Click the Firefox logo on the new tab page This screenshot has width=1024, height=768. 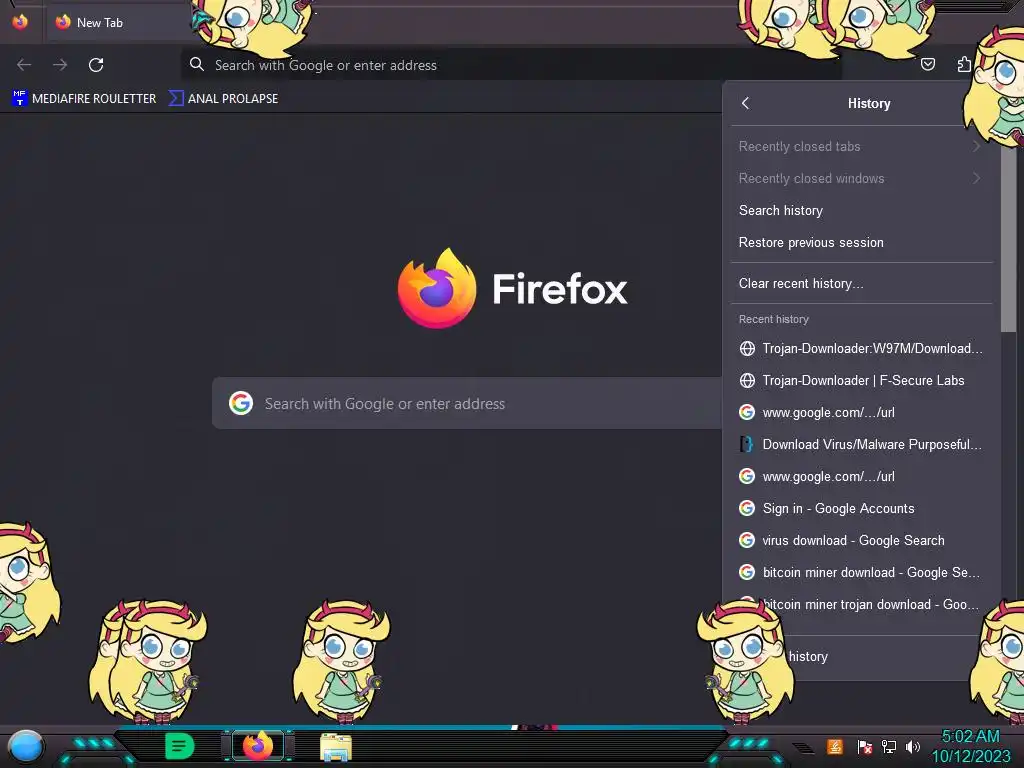point(437,288)
